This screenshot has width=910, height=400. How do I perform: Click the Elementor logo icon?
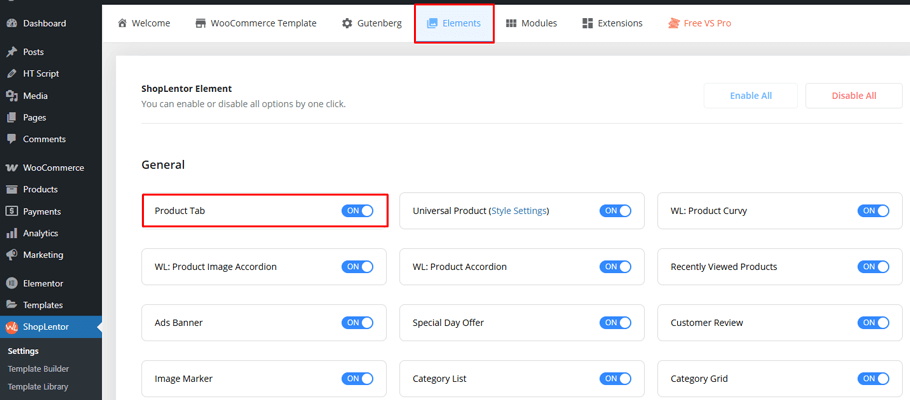[11, 283]
